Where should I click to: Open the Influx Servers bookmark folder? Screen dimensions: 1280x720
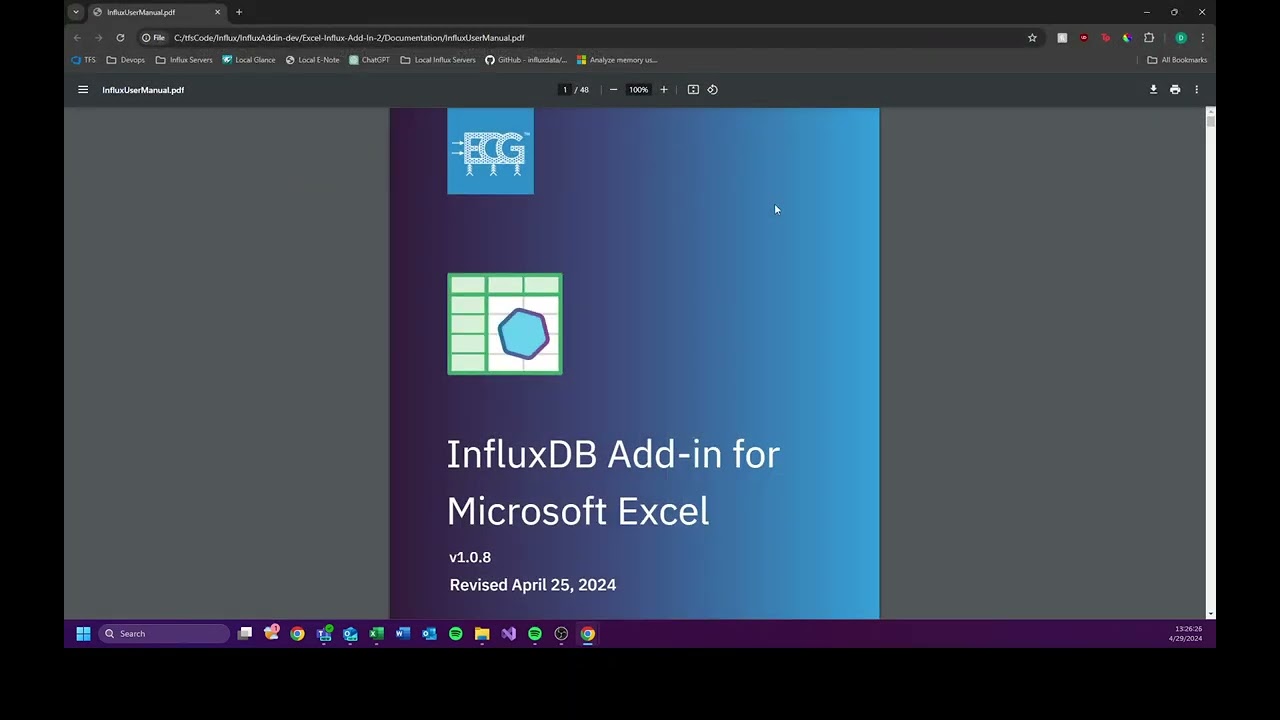[184, 60]
